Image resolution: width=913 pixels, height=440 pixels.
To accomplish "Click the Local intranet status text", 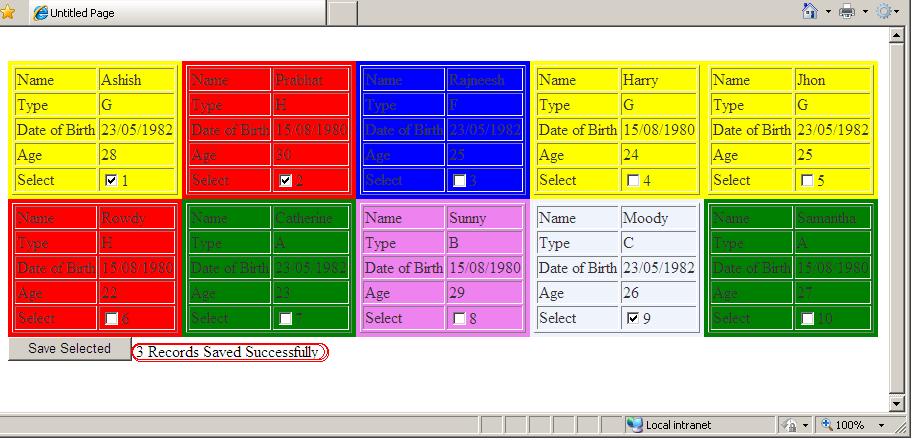I will 678,425.
